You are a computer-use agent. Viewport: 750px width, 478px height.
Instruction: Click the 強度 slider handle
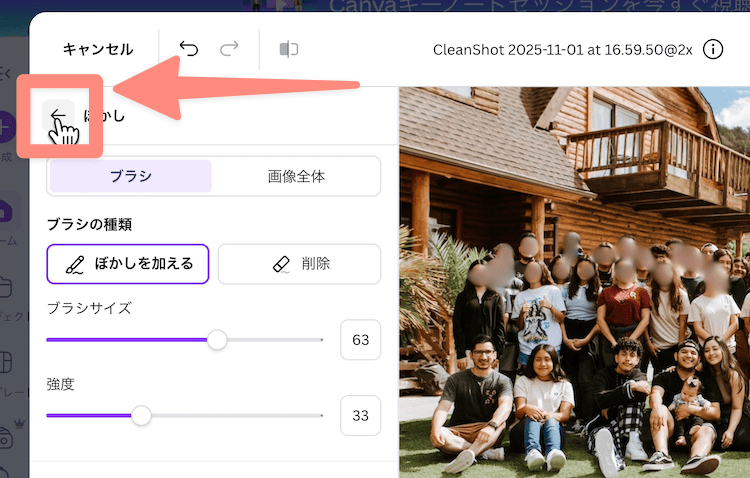point(142,415)
